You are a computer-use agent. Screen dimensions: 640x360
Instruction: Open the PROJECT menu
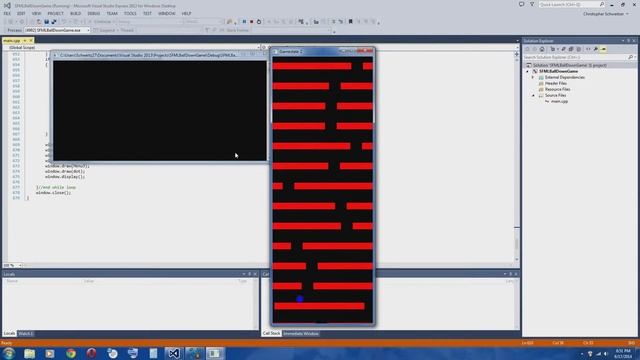pyautogui.click(x=55, y=13)
